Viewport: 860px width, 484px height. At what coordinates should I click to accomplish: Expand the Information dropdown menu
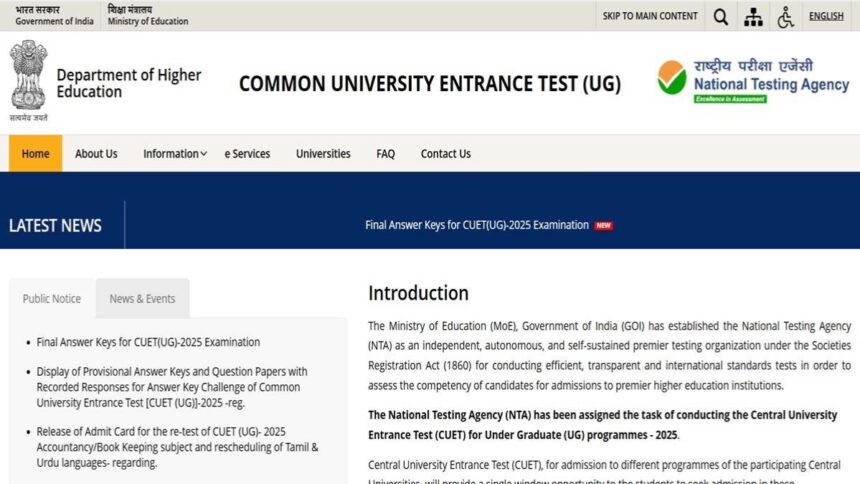click(175, 154)
